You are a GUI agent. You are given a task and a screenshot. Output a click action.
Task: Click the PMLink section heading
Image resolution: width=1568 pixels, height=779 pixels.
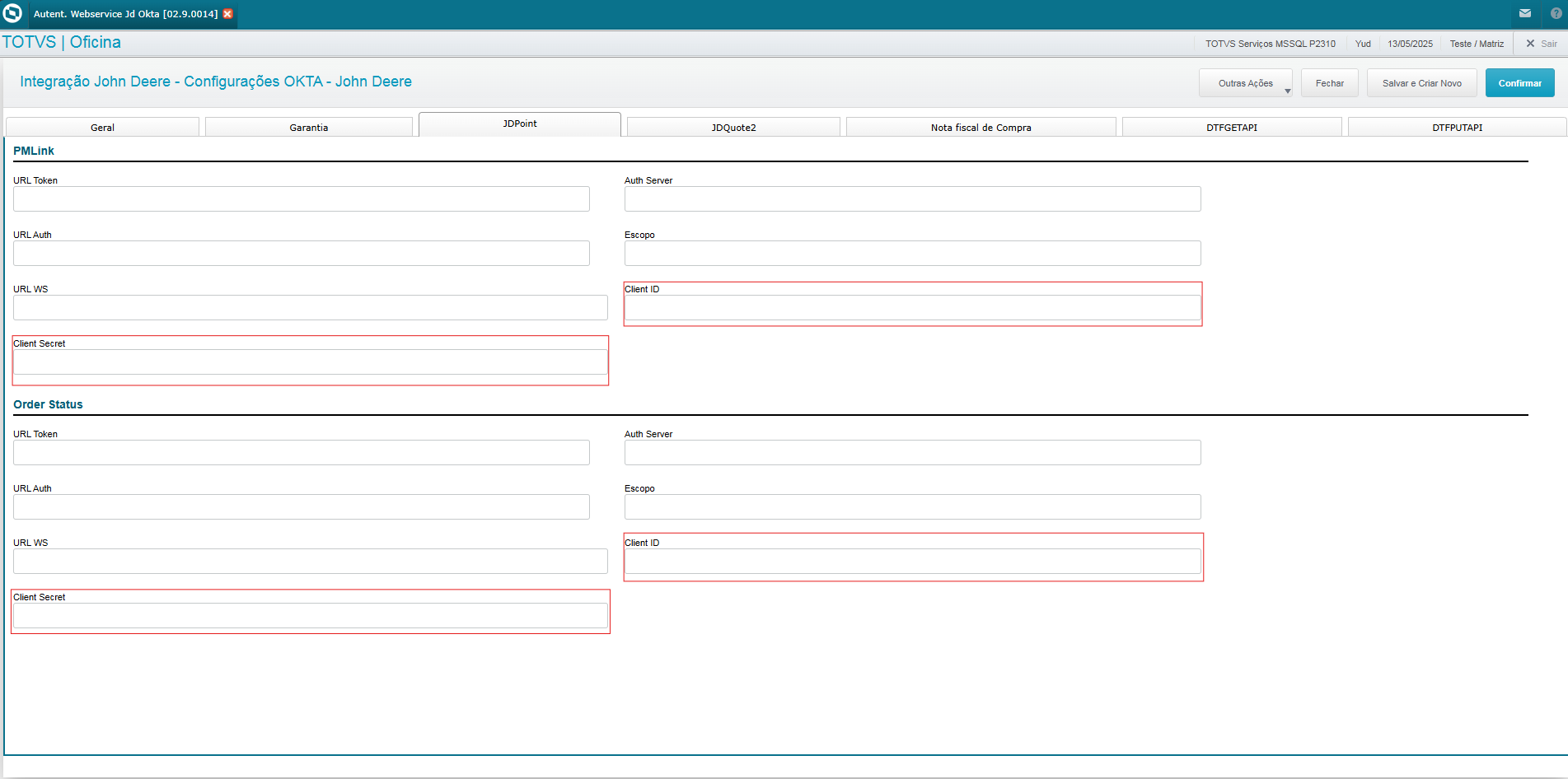click(x=34, y=151)
